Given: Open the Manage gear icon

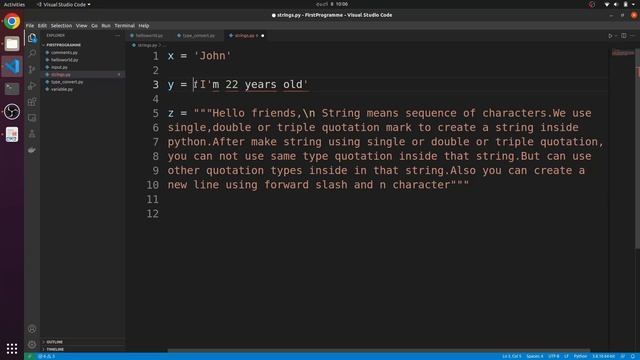Looking at the screenshot, I should coord(32,344).
